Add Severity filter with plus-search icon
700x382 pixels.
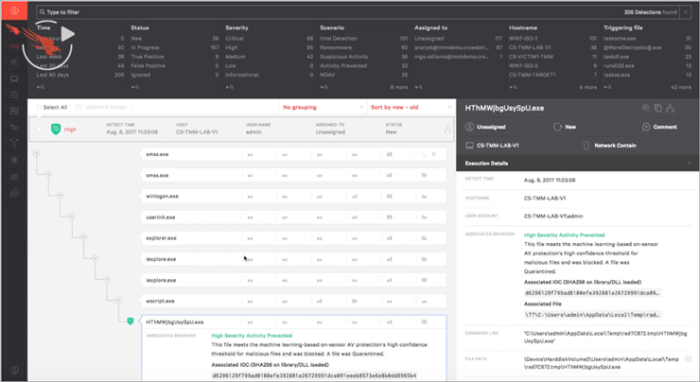tap(230, 87)
